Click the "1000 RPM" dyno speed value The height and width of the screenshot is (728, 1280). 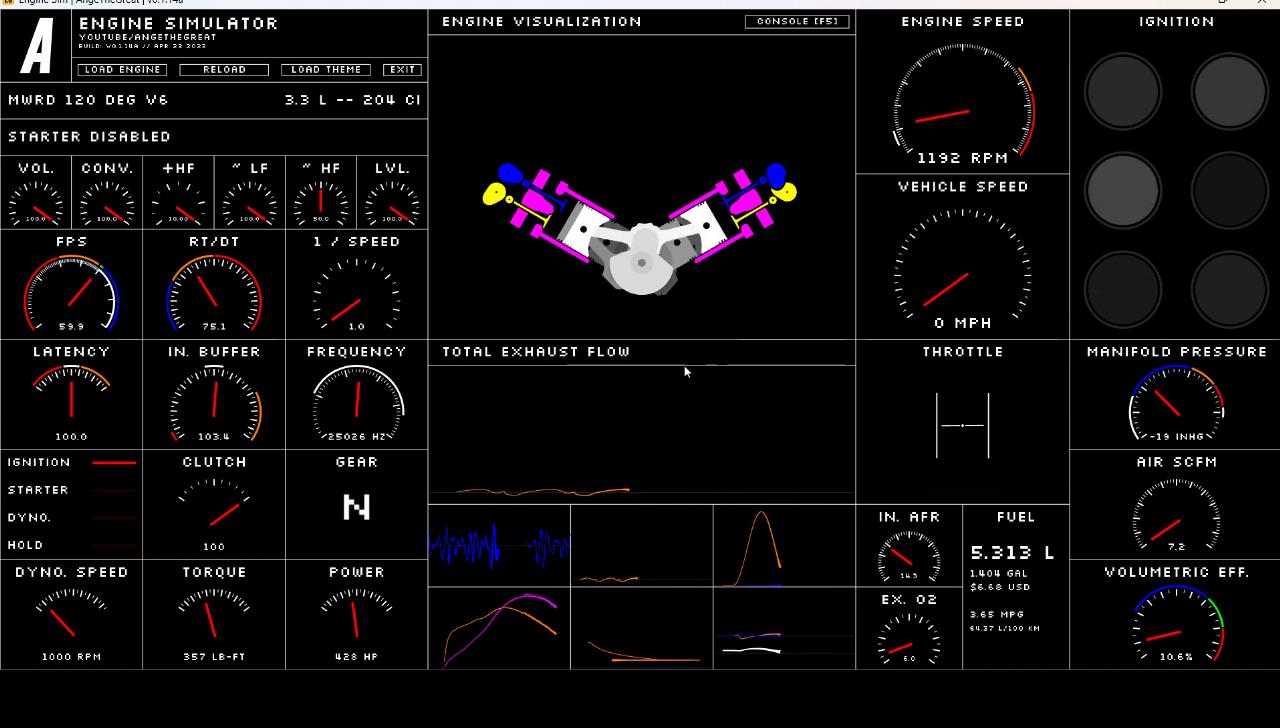point(72,657)
